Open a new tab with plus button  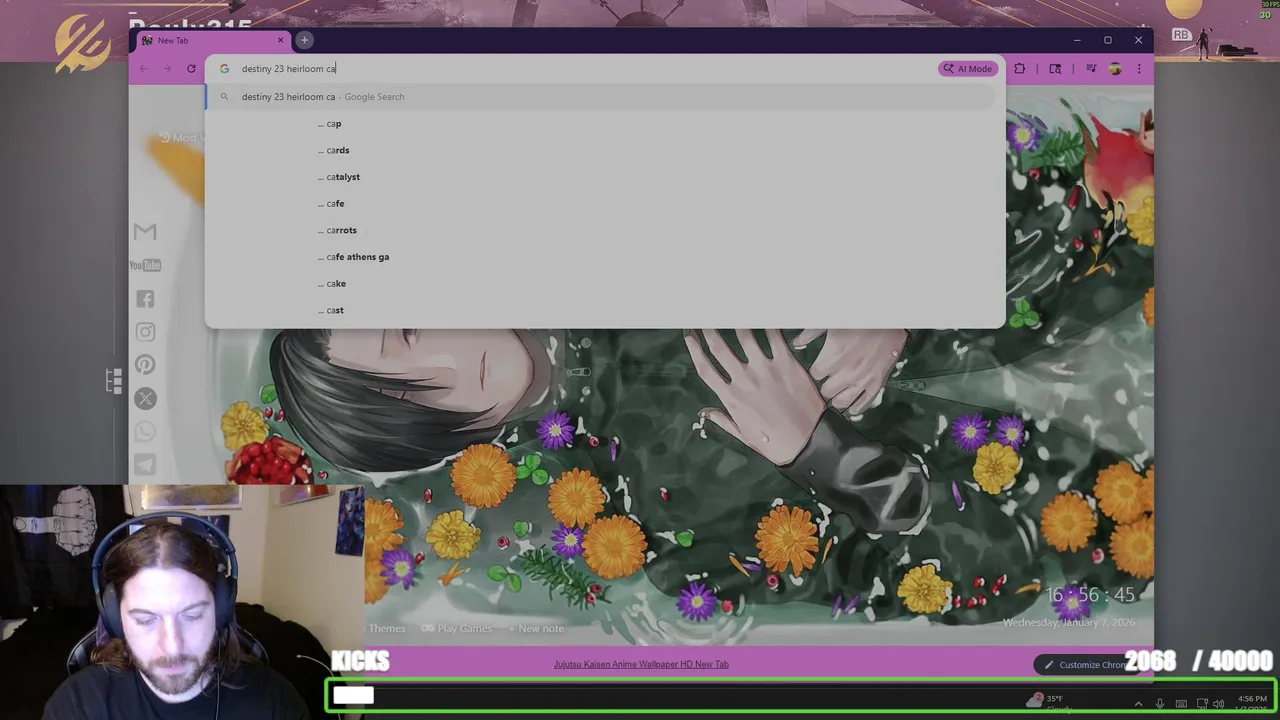[304, 40]
